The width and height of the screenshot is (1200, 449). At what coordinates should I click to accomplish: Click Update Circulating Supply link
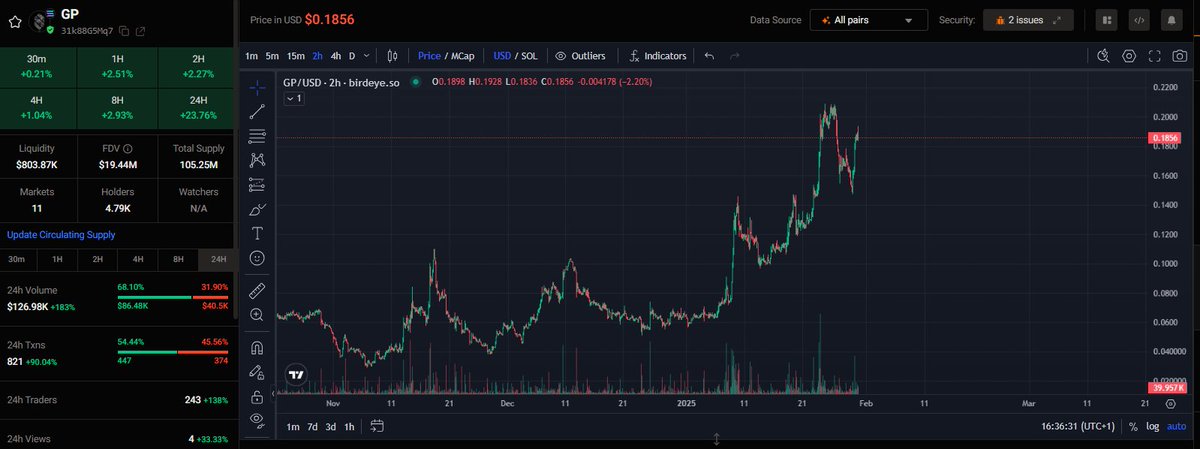point(61,234)
